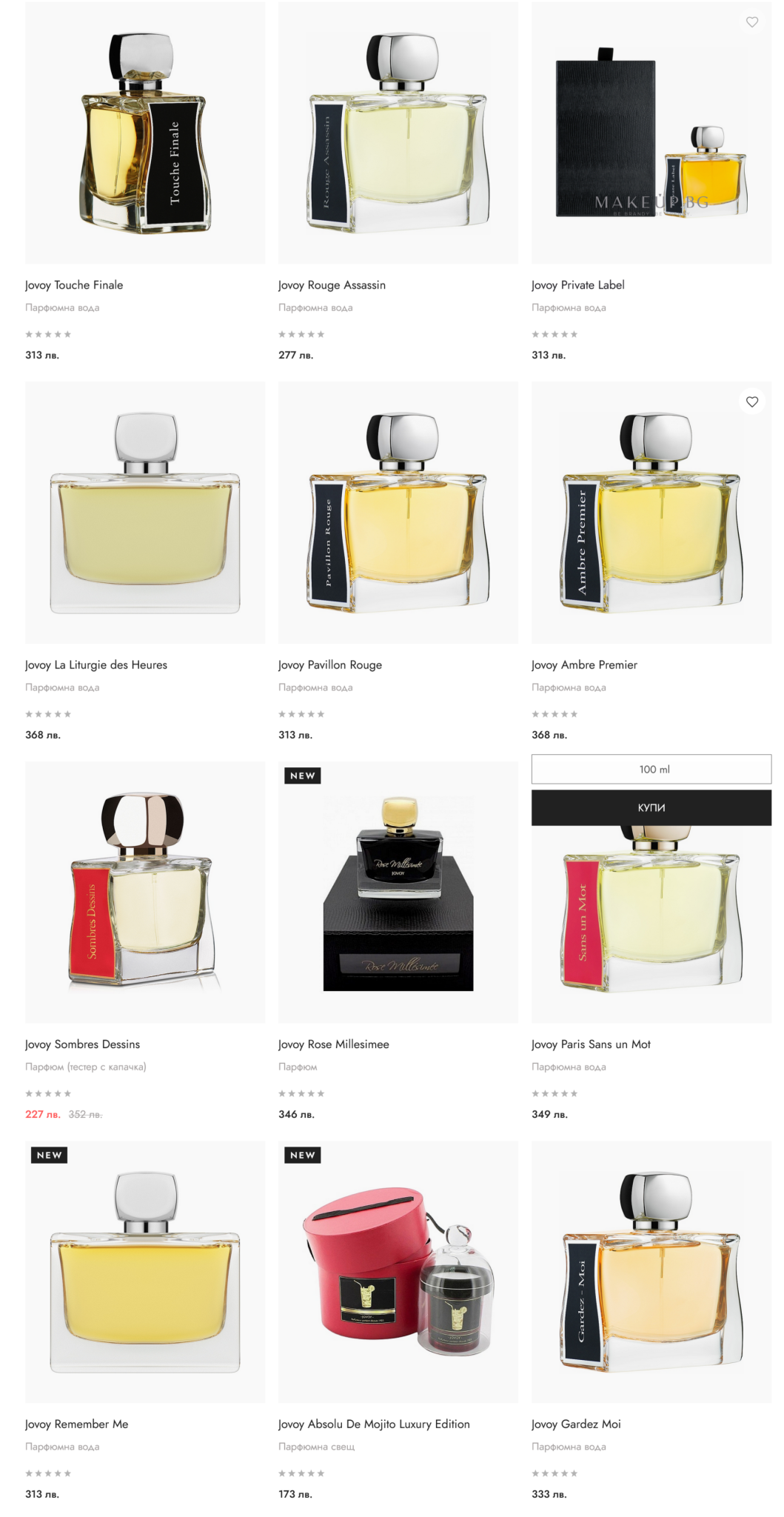The image size is (784, 1517).
Task: Add Jovoy Ambre Premier to wishlist heart
Action: click(751, 401)
